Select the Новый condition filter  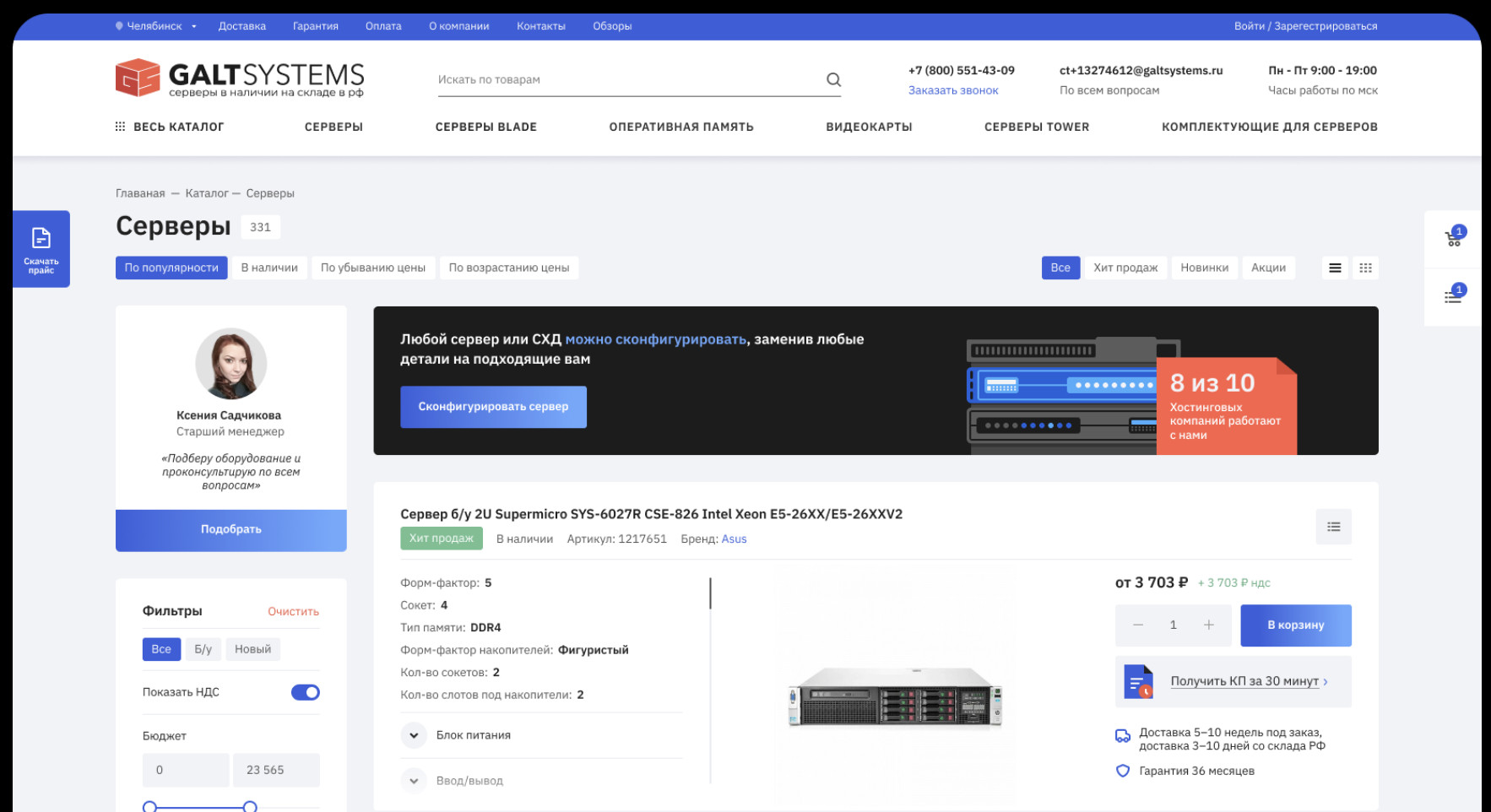[x=252, y=649]
